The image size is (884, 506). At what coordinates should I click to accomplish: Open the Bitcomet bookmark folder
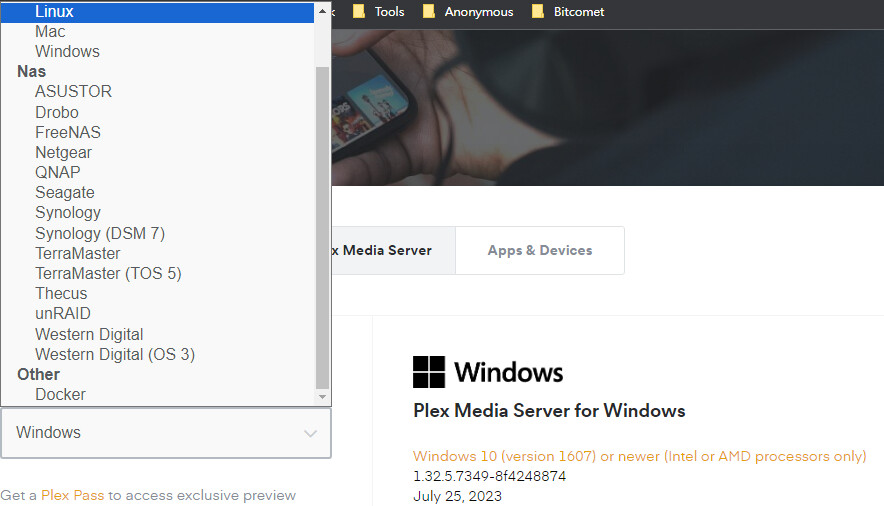point(568,12)
